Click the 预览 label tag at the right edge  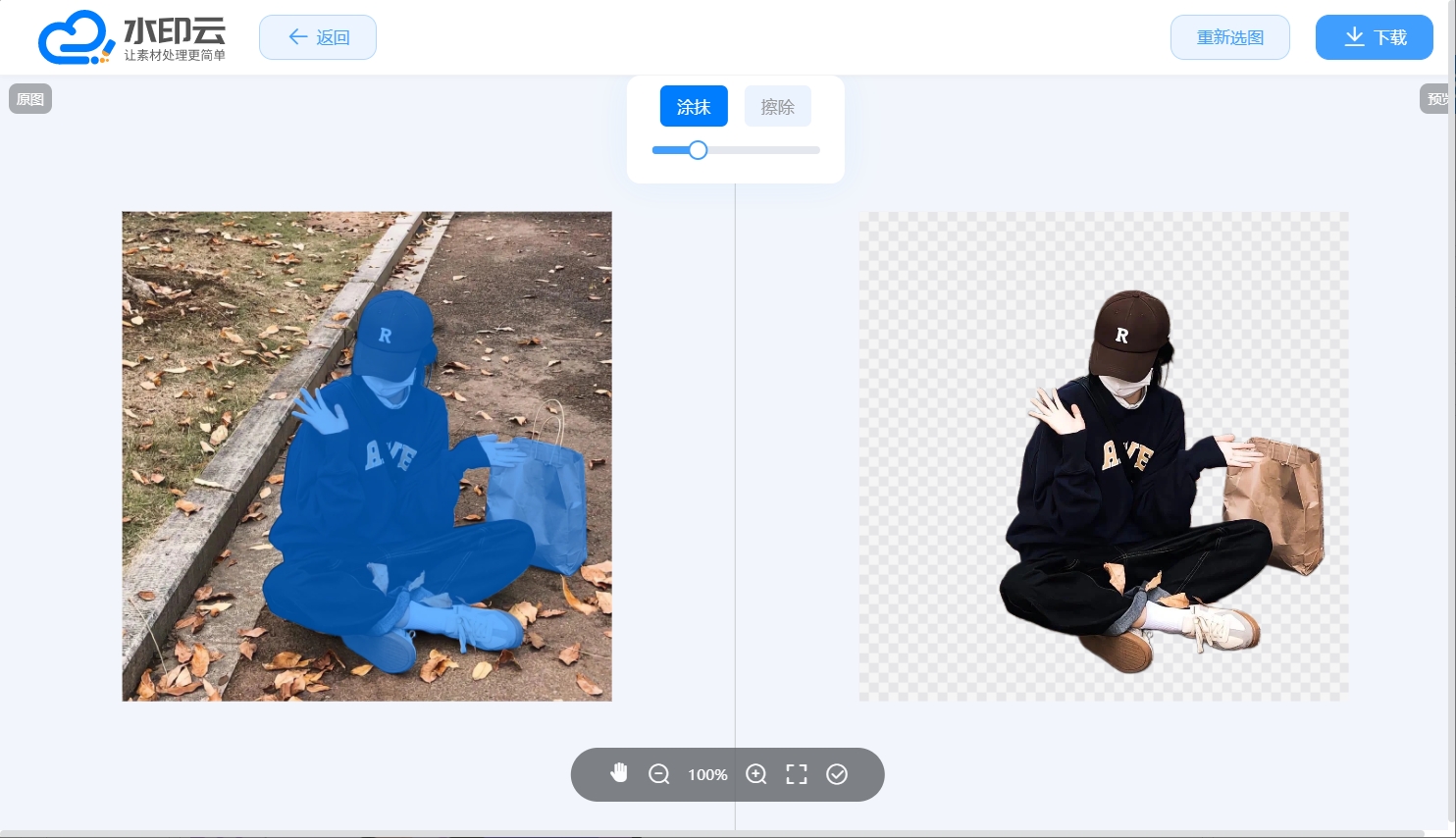point(1436,99)
